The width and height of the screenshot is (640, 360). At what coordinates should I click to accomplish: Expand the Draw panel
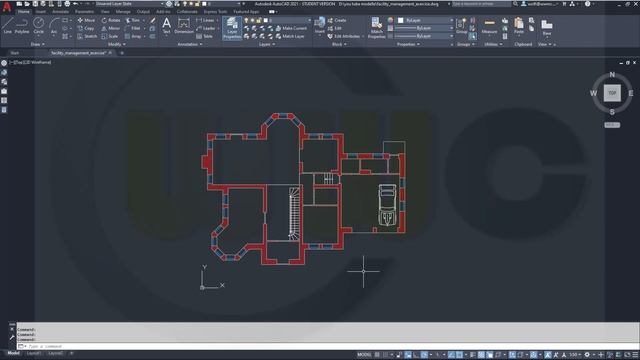pyautogui.click(x=38, y=44)
